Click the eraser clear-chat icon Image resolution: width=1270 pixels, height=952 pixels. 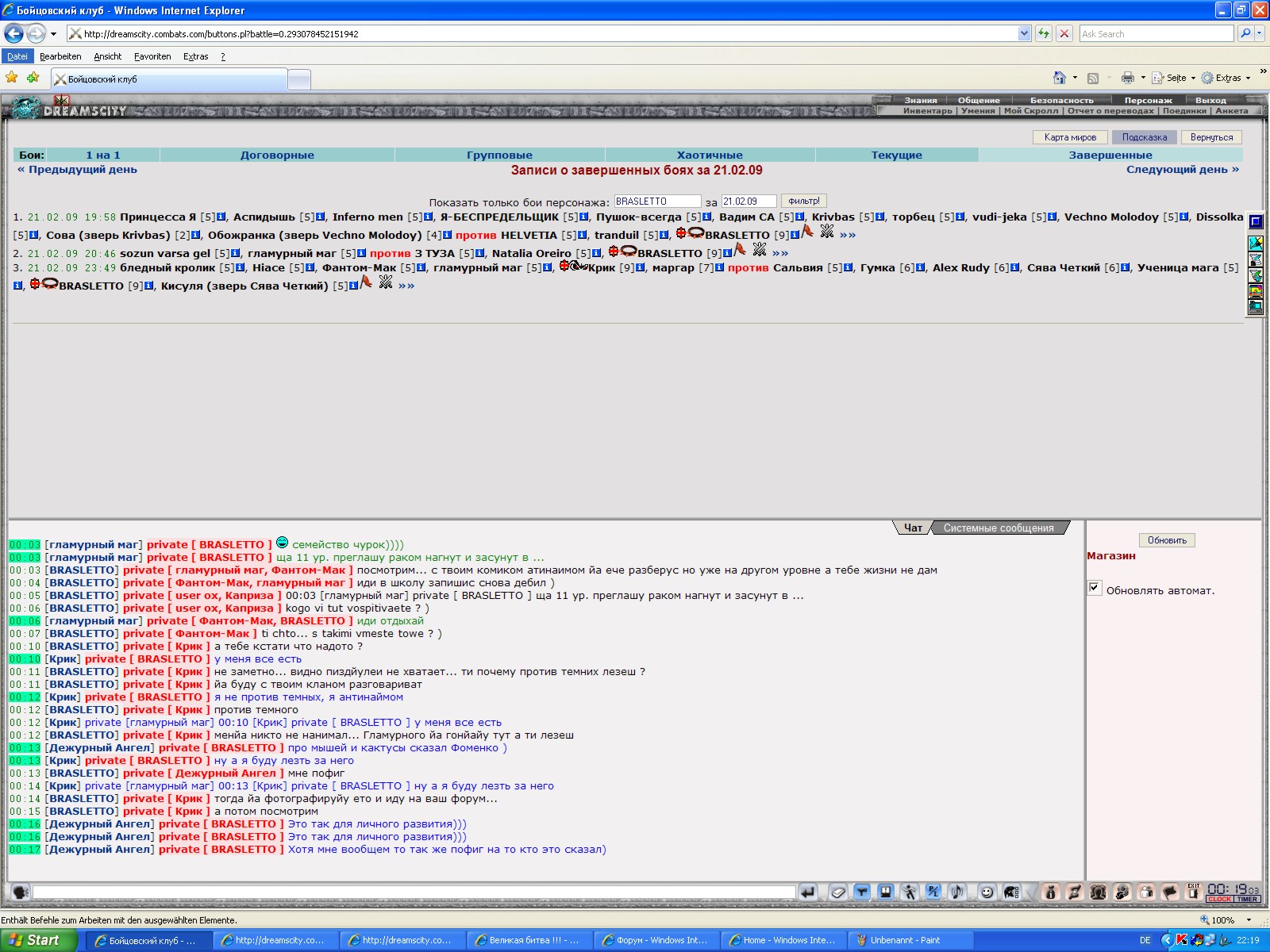click(x=838, y=892)
